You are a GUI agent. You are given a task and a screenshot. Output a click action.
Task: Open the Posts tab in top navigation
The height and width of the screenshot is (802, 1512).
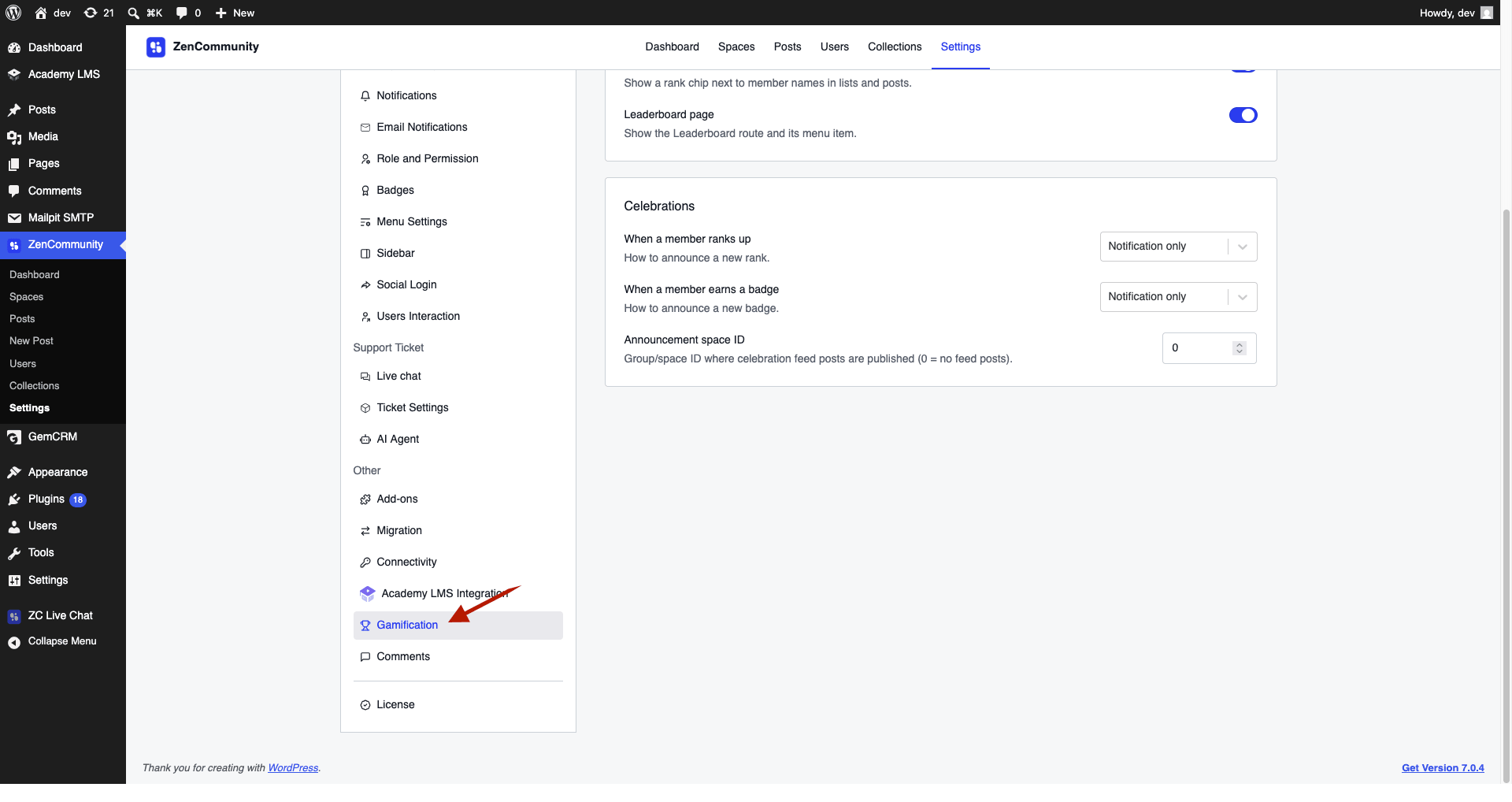(x=787, y=46)
